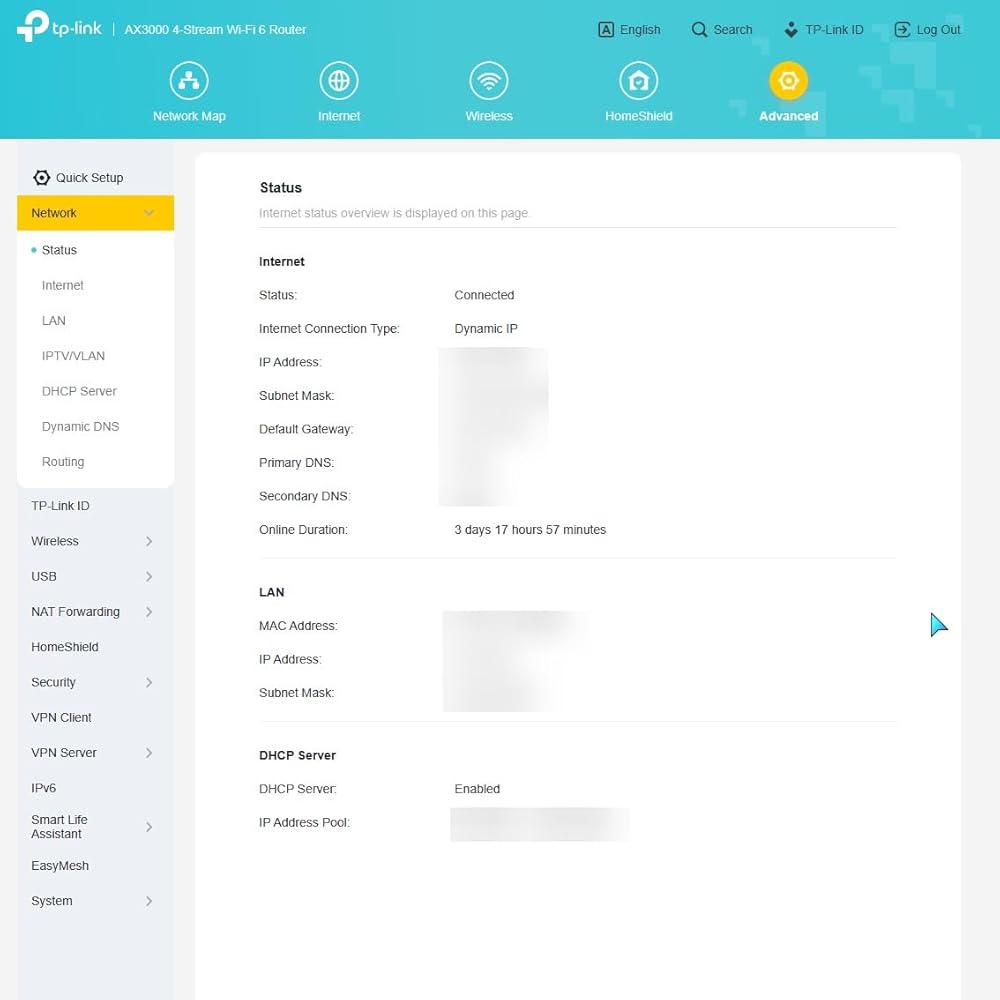Open the VPN Client page
The image size is (1000, 1000).
61,718
